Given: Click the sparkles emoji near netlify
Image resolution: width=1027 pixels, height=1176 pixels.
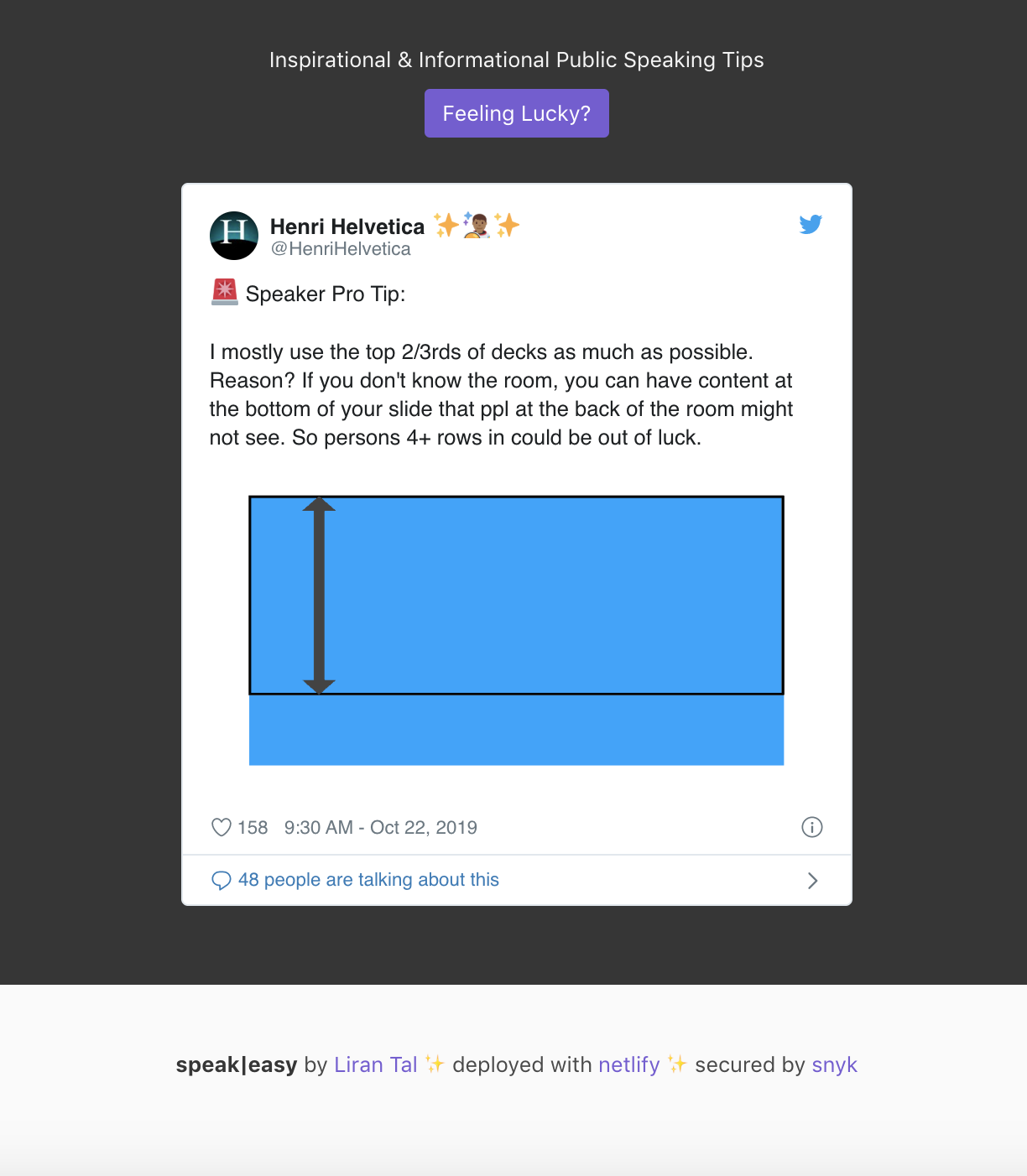Looking at the screenshot, I should 676,1064.
